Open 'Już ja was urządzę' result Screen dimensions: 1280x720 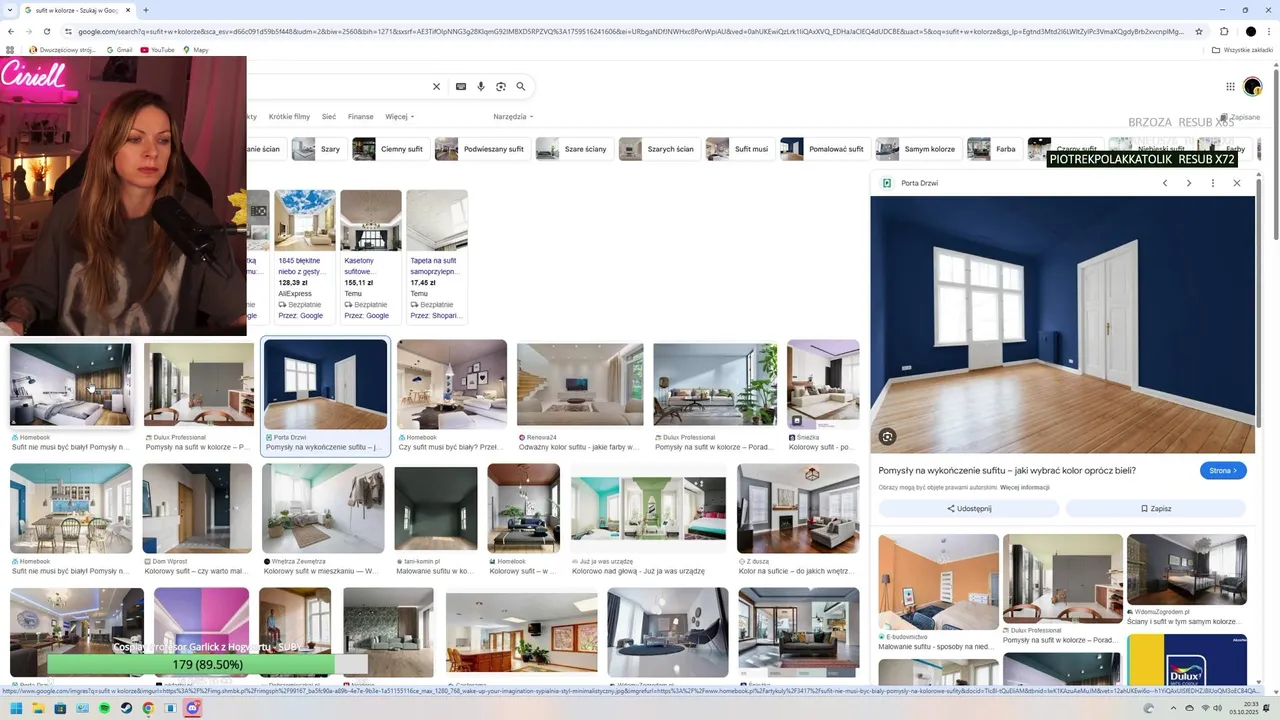click(649, 508)
